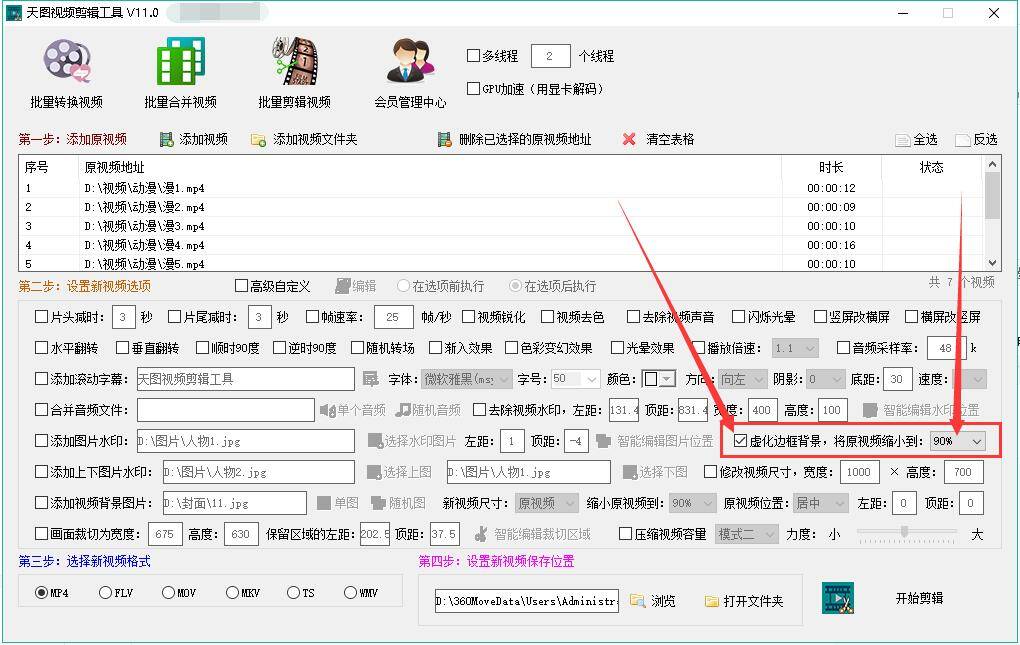Click the 时长 column header
The image size is (1020, 645).
click(831, 167)
